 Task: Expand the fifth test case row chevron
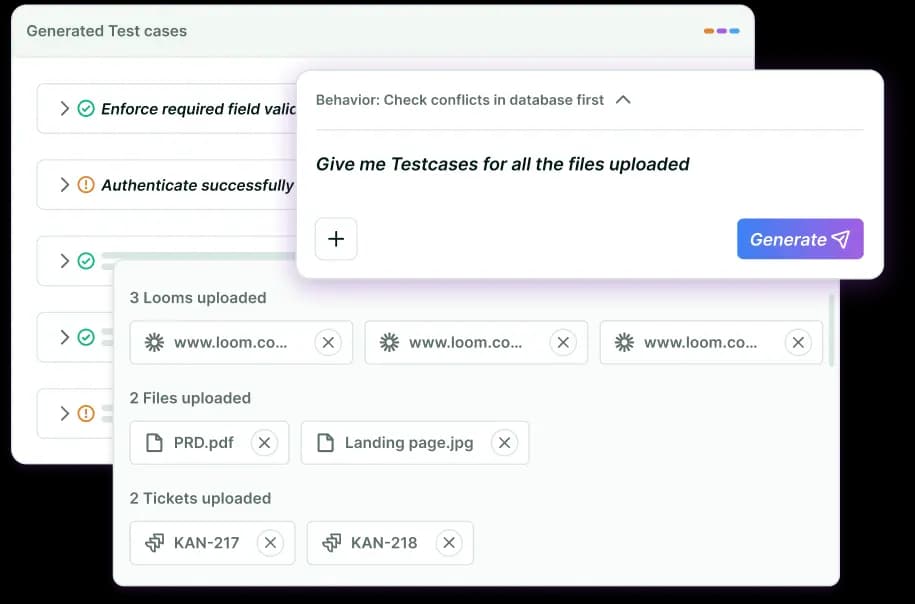coord(64,413)
